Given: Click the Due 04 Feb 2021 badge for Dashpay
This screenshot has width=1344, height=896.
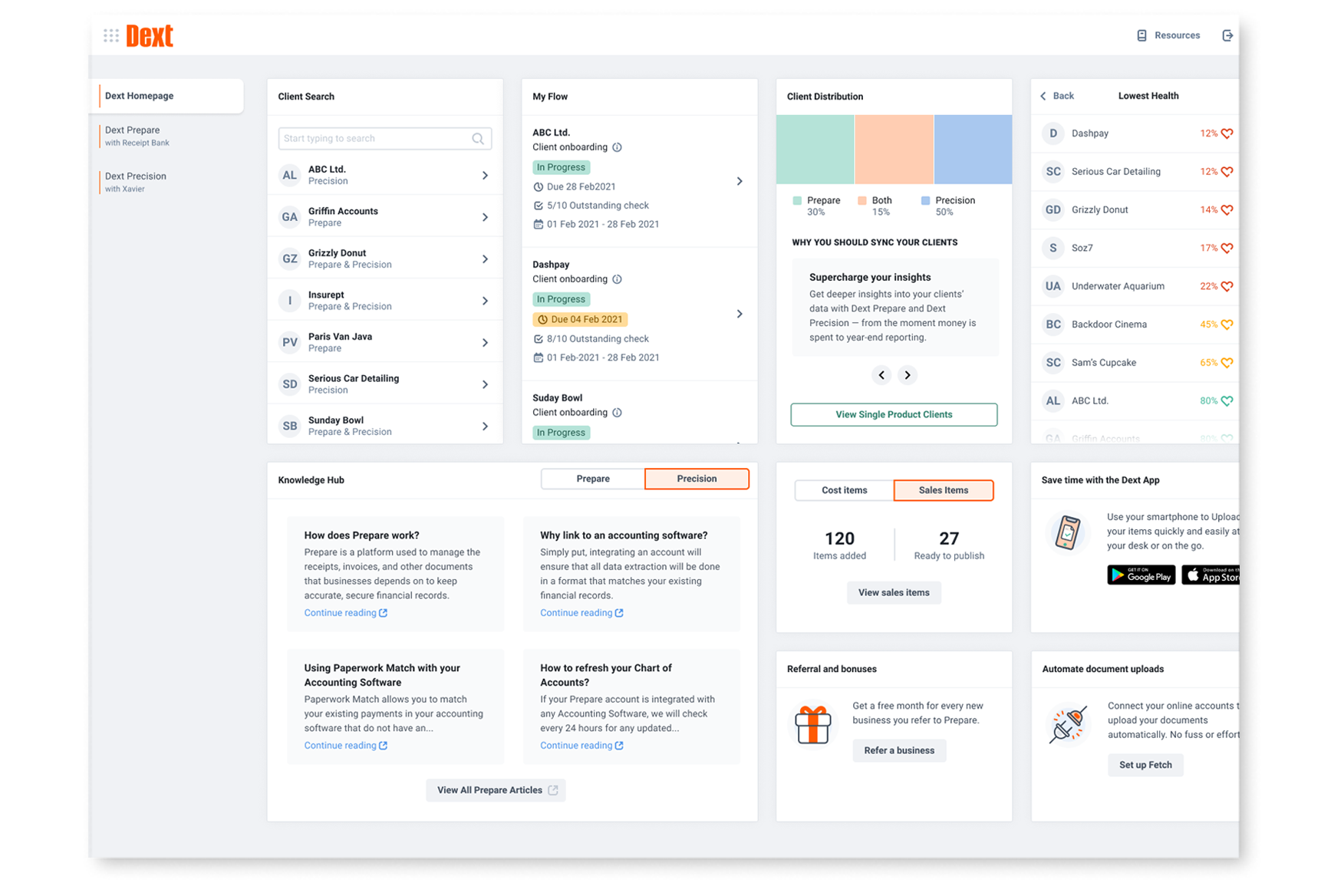Looking at the screenshot, I should click(580, 319).
